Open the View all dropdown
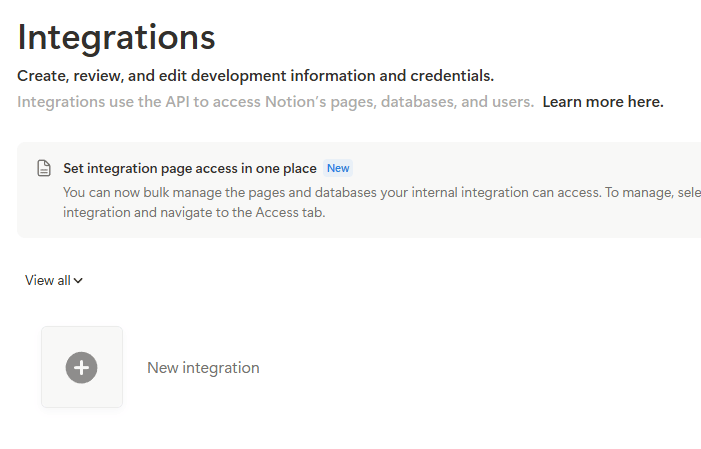Viewport: 701px width, 449px height. (54, 280)
